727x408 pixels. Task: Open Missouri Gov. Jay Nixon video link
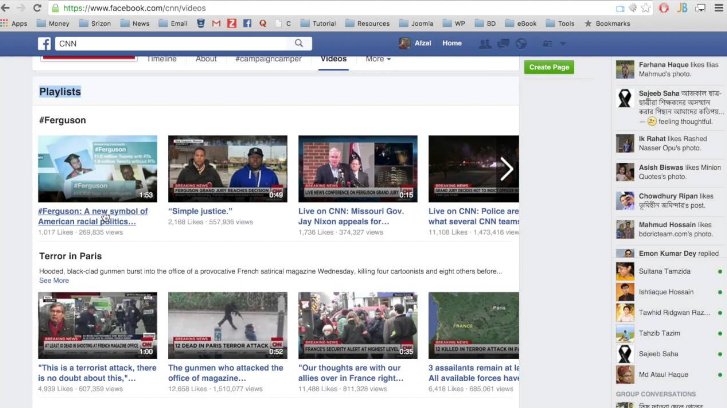coord(351,216)
